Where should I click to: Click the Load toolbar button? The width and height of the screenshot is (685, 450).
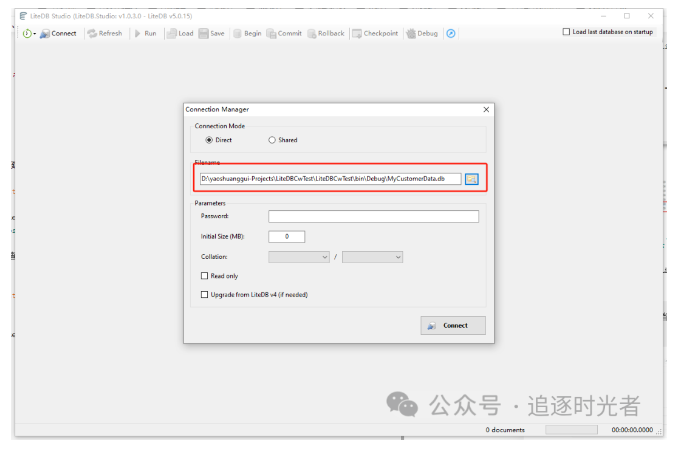click(x=180, y=33)
